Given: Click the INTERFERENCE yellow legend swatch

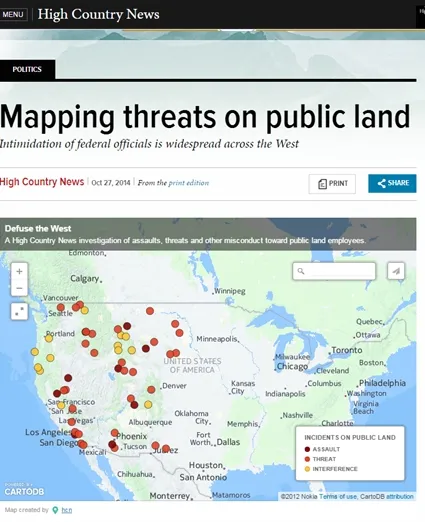Looking at the screenshot, I should (x=307, y=469).
